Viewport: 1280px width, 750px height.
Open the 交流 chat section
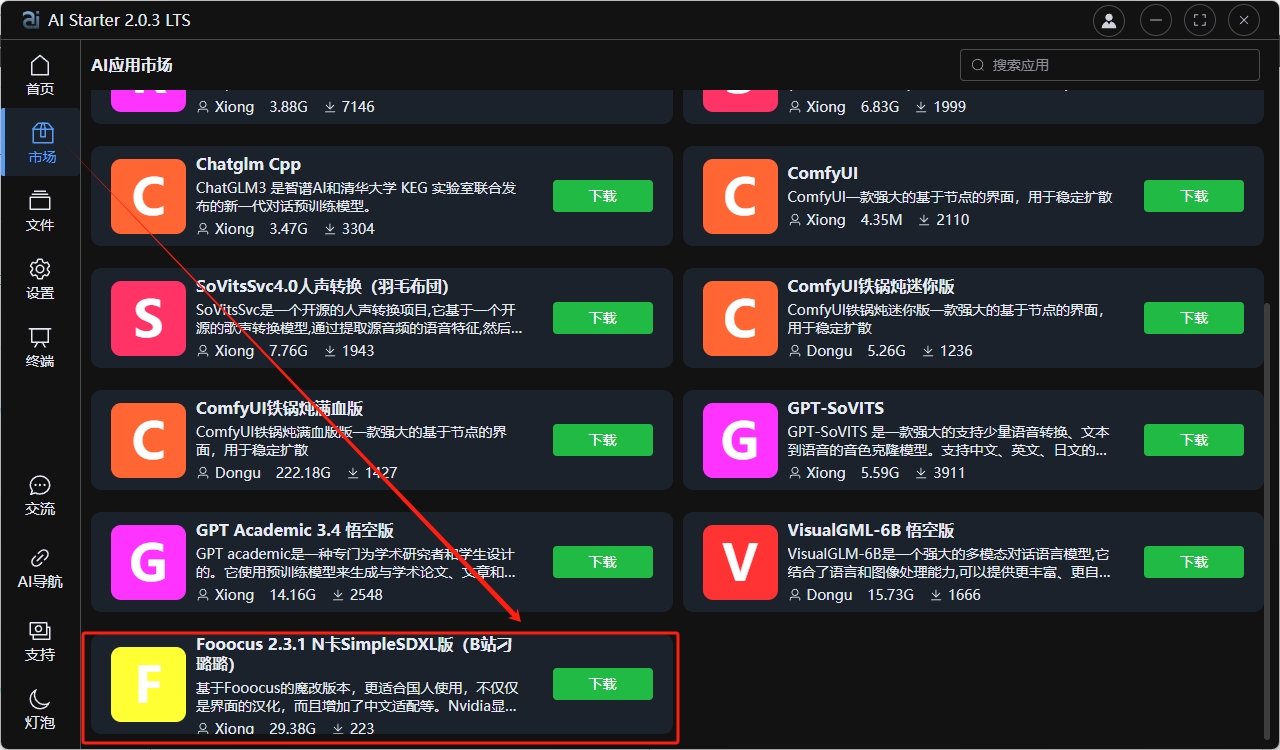coord(40,495)
